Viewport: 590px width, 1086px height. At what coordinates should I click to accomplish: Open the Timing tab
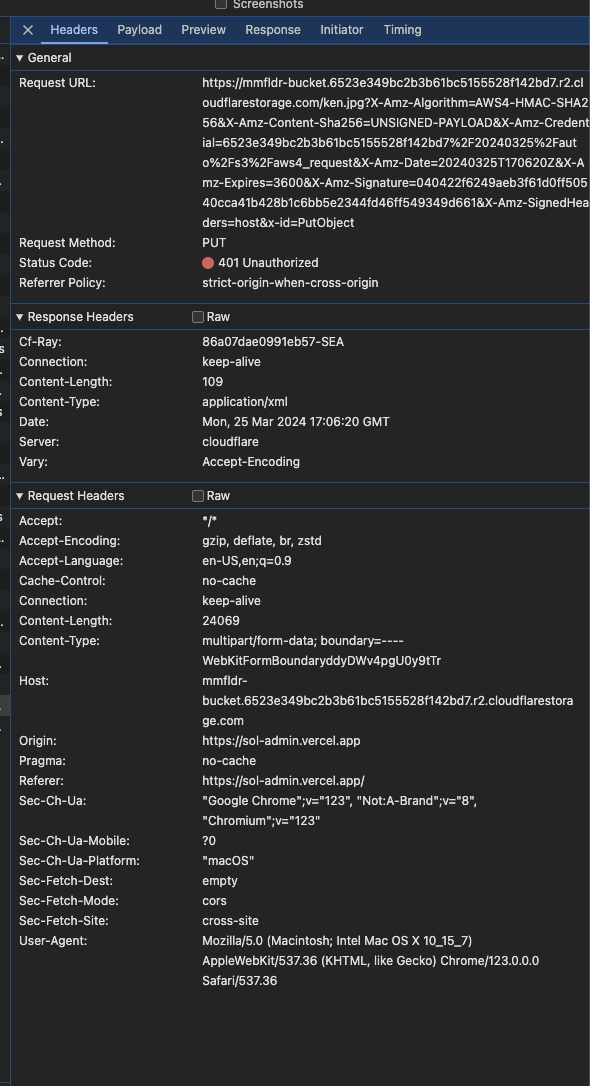[402, 30]
